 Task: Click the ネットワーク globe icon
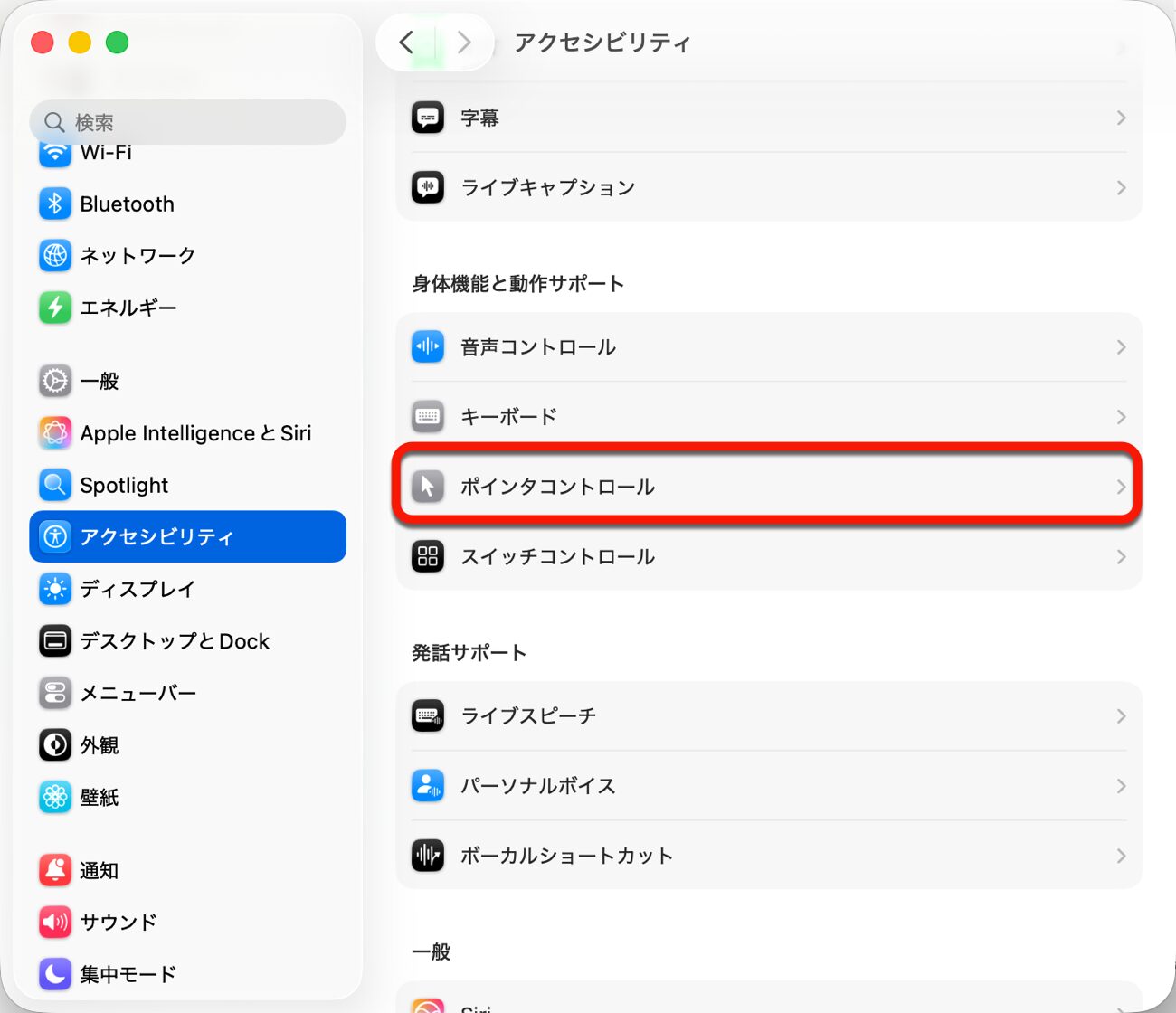(55, 256)
